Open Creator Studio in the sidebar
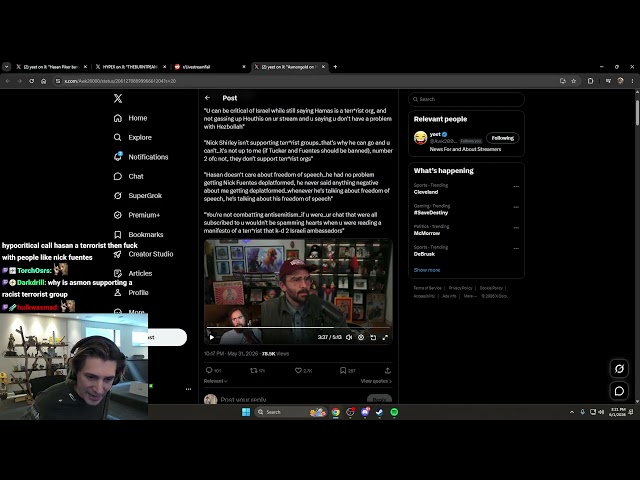 pyautogui.click(x=143, y=254)
